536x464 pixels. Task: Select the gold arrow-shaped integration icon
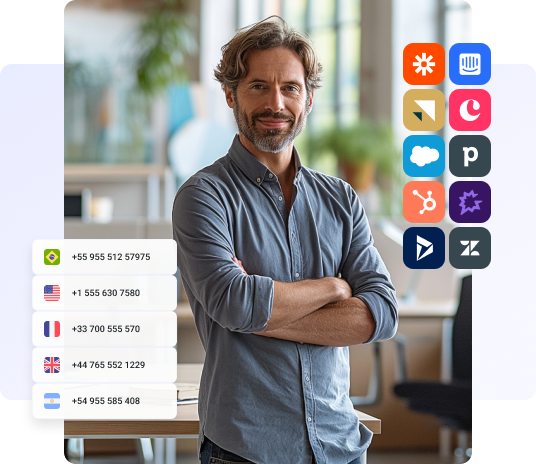(424, 110)
